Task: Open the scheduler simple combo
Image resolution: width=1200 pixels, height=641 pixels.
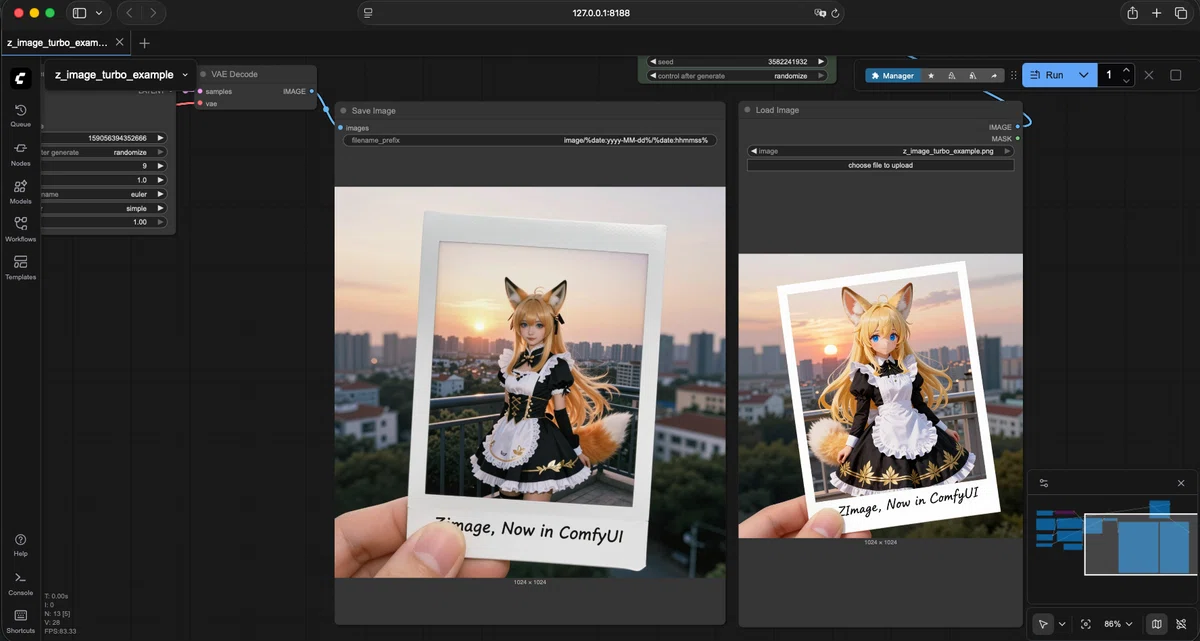Action: click(x=104, y=208)
